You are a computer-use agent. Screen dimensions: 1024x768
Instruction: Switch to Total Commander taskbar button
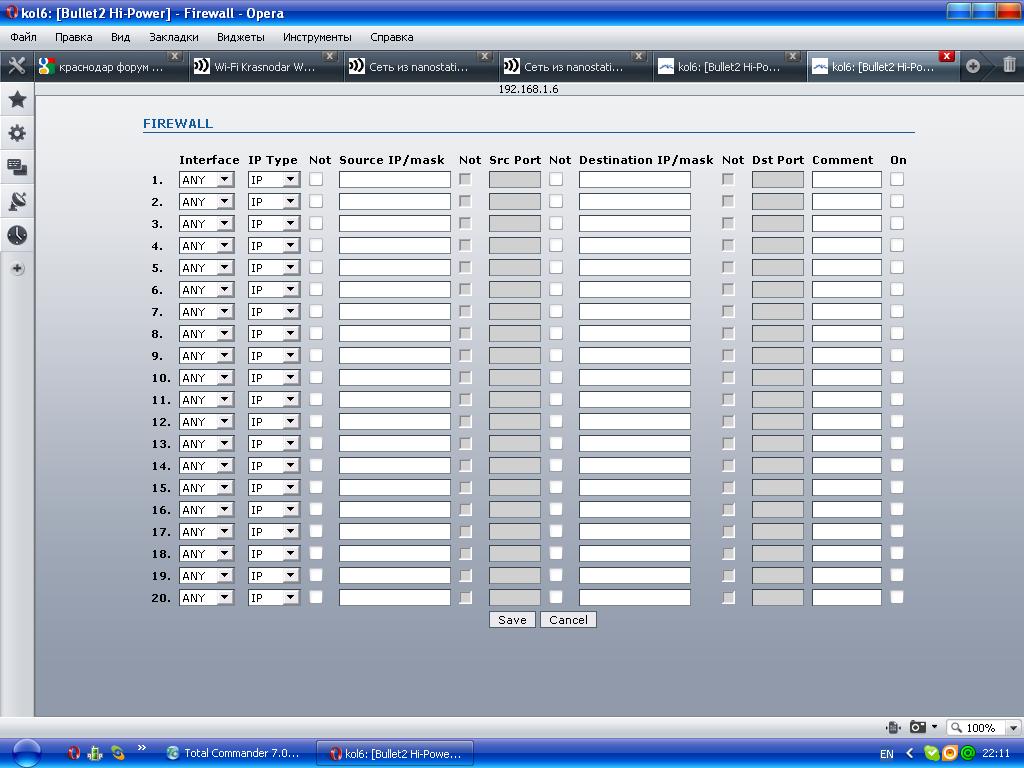pyautogui.click(x=235, y=753)
